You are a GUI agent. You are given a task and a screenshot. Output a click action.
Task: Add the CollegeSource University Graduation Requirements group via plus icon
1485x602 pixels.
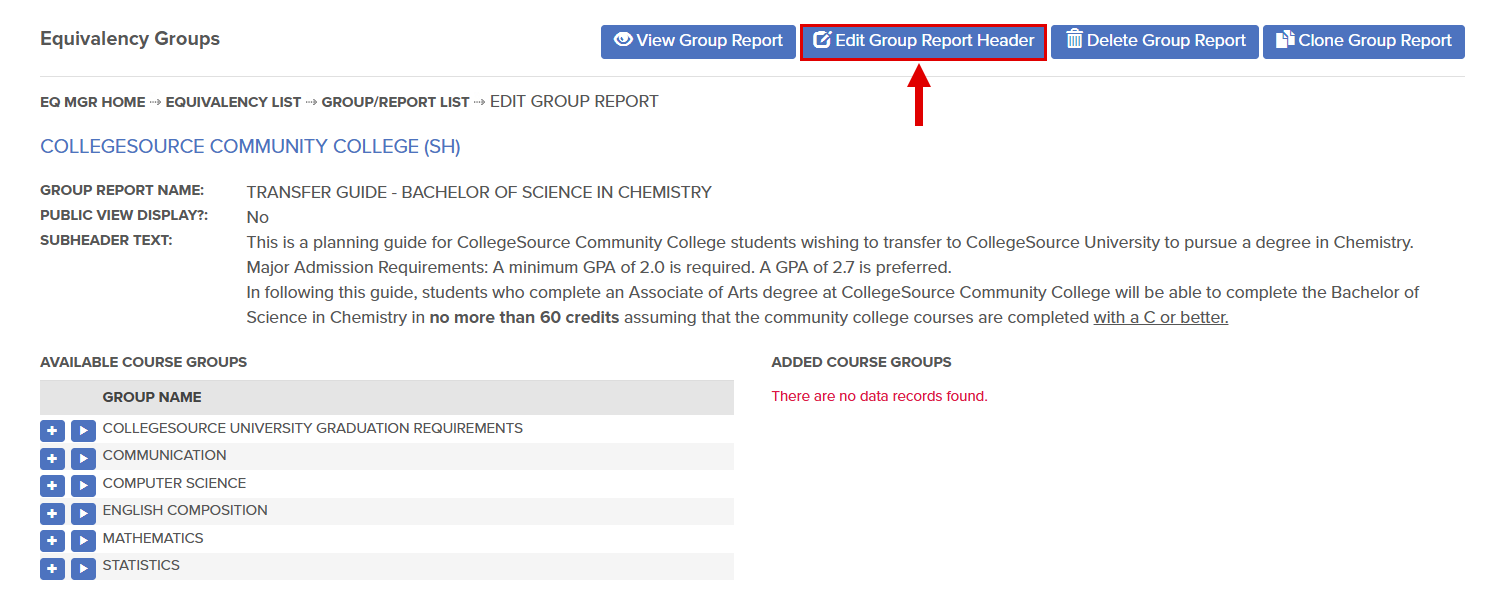point(52,431)
